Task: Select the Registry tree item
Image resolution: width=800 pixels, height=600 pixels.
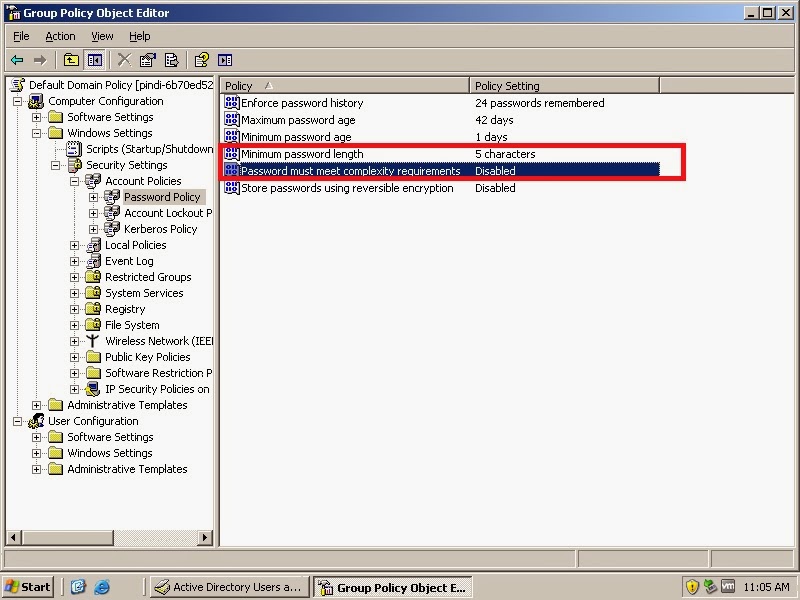Action: tap(125, 309)
